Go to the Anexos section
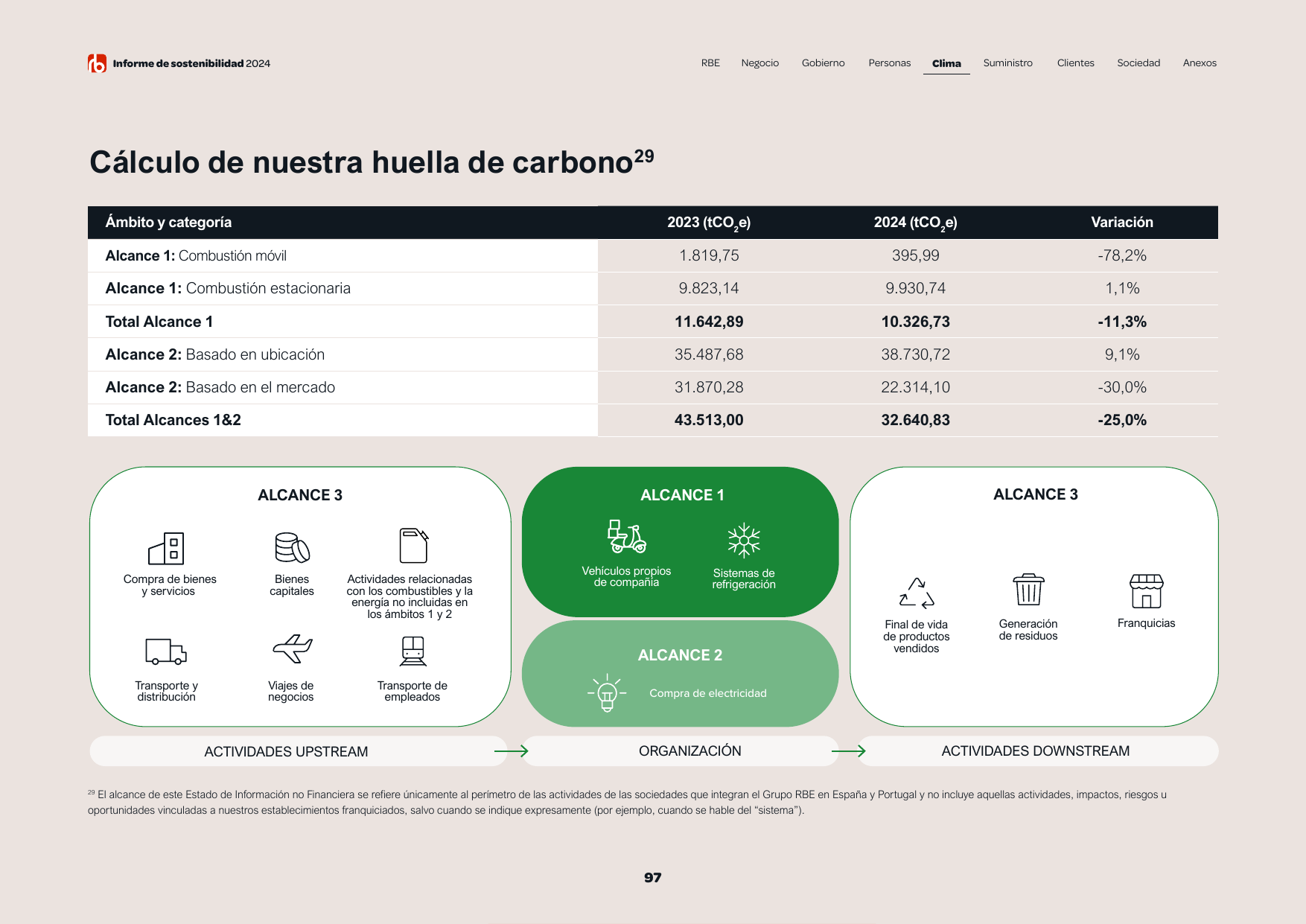 click(1200, 63)
